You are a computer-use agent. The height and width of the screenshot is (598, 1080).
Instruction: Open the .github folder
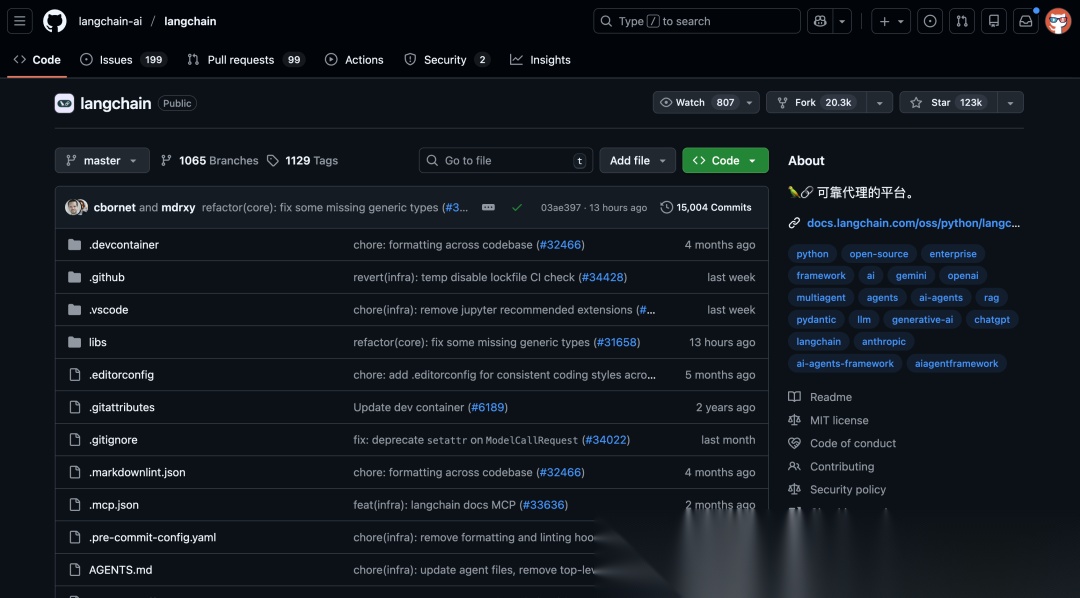(x=107, y=277)
